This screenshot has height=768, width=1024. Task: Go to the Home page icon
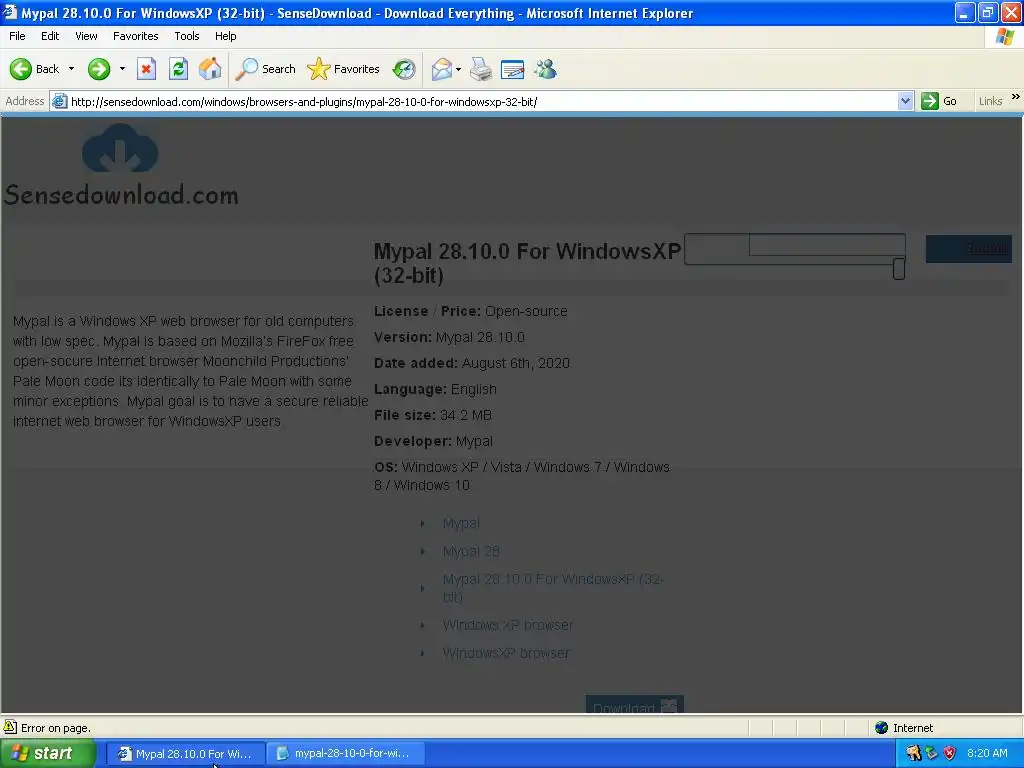[x=210, y=69]
